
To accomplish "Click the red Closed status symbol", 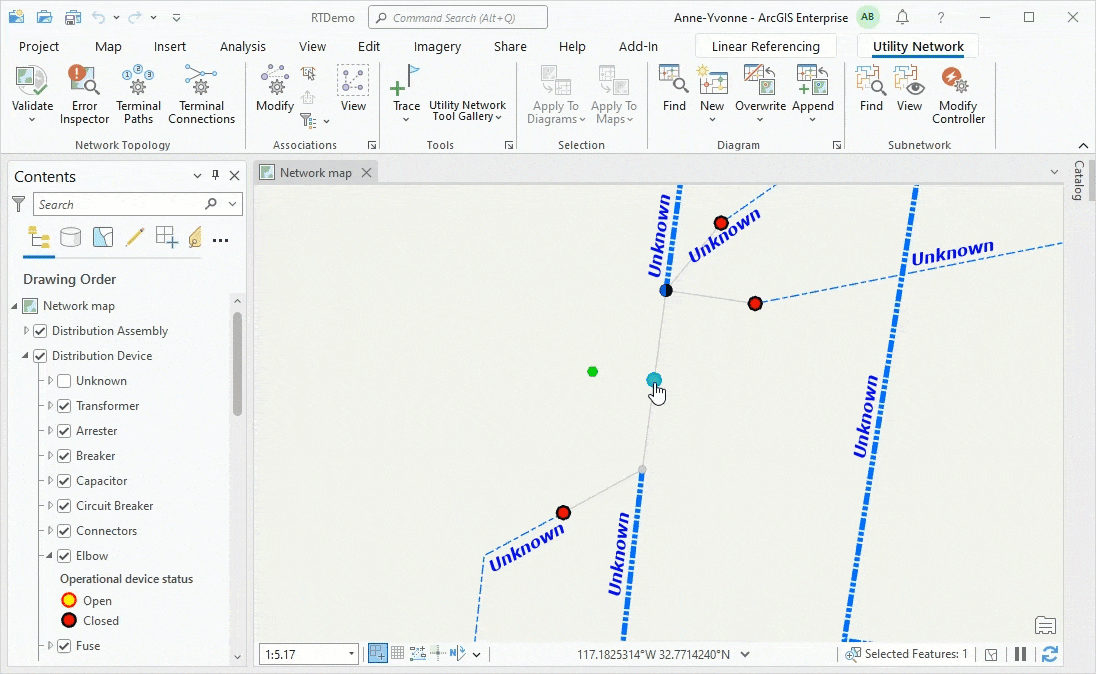I will [x=69, y=621].
